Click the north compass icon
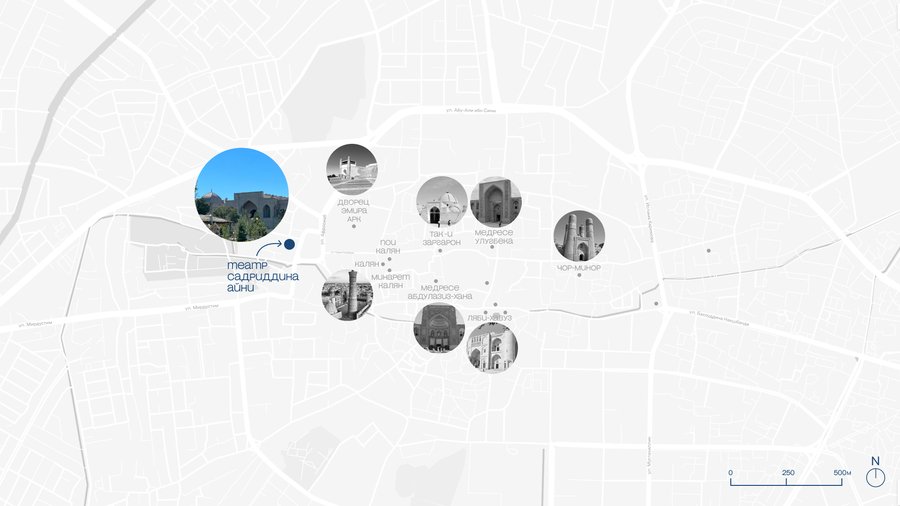Screen dimensions: 900x506 (875, 472)
